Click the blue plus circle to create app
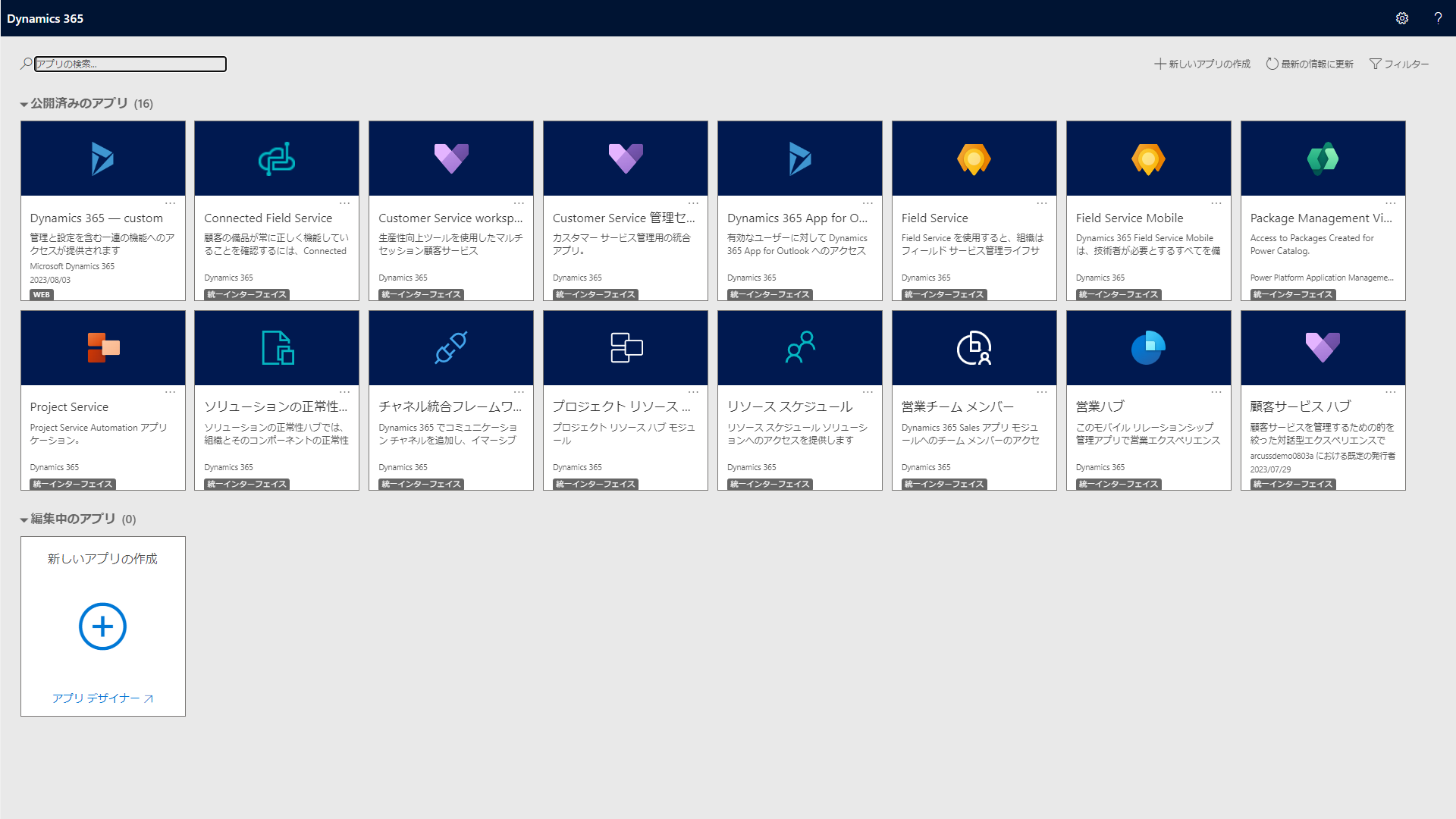This screenshot has height=819, width=1456. [x=102, y=626]
